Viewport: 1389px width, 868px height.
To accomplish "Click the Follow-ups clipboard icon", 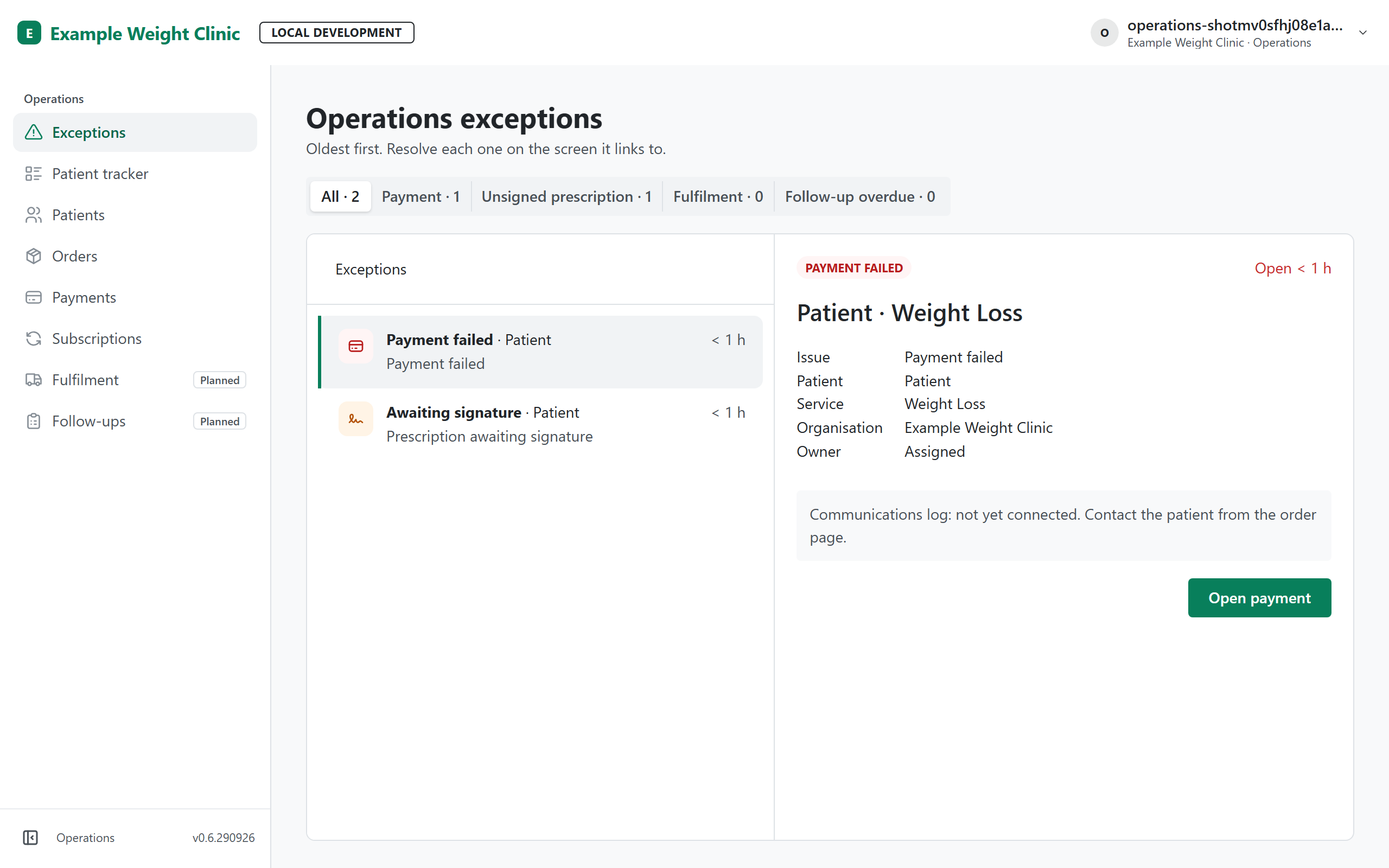I will click(34, 422).
